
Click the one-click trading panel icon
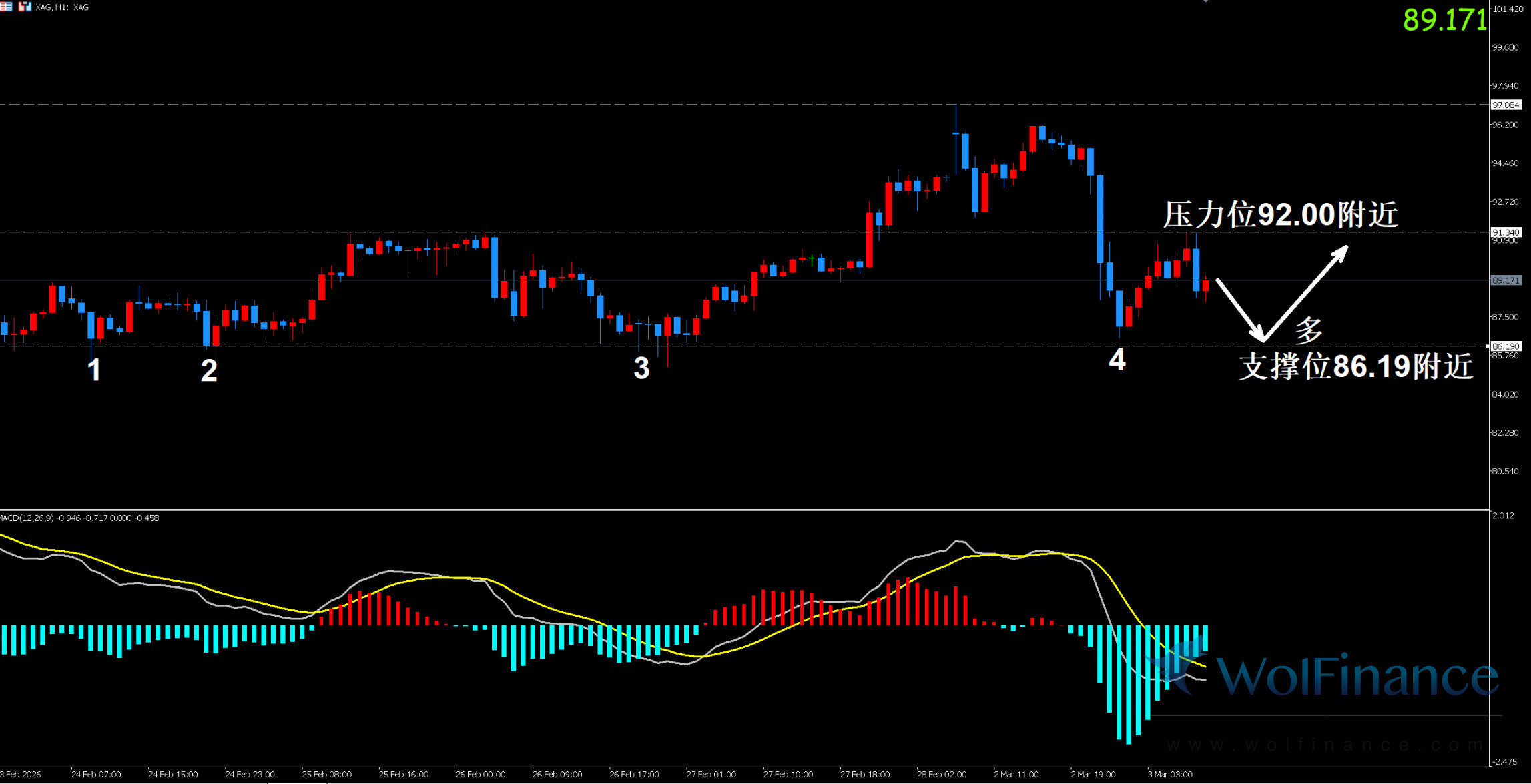point(25,7)
